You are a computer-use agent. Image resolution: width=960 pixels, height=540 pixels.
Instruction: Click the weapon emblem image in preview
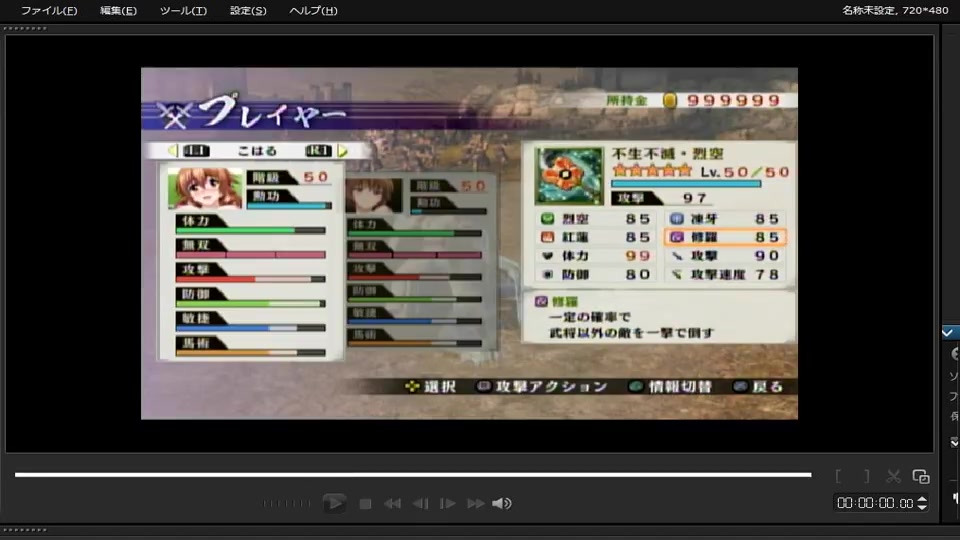[569, 176]
